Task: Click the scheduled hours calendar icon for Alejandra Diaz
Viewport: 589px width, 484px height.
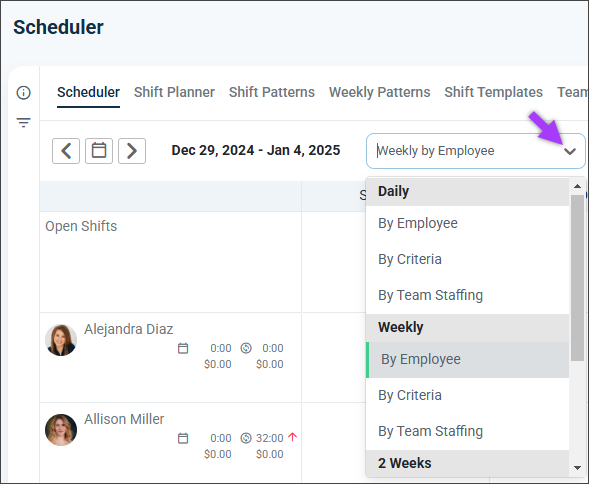Action: [183, 348]
